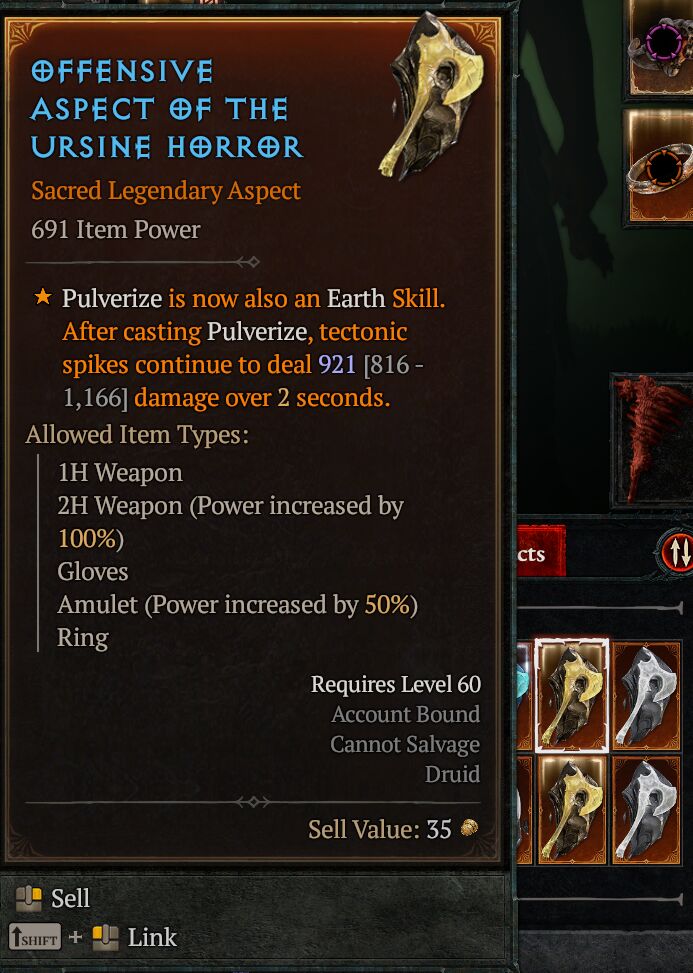The image size is (693, 973).
Task: Select the partly hidden item in bottom row
Action: pos(525,810)
